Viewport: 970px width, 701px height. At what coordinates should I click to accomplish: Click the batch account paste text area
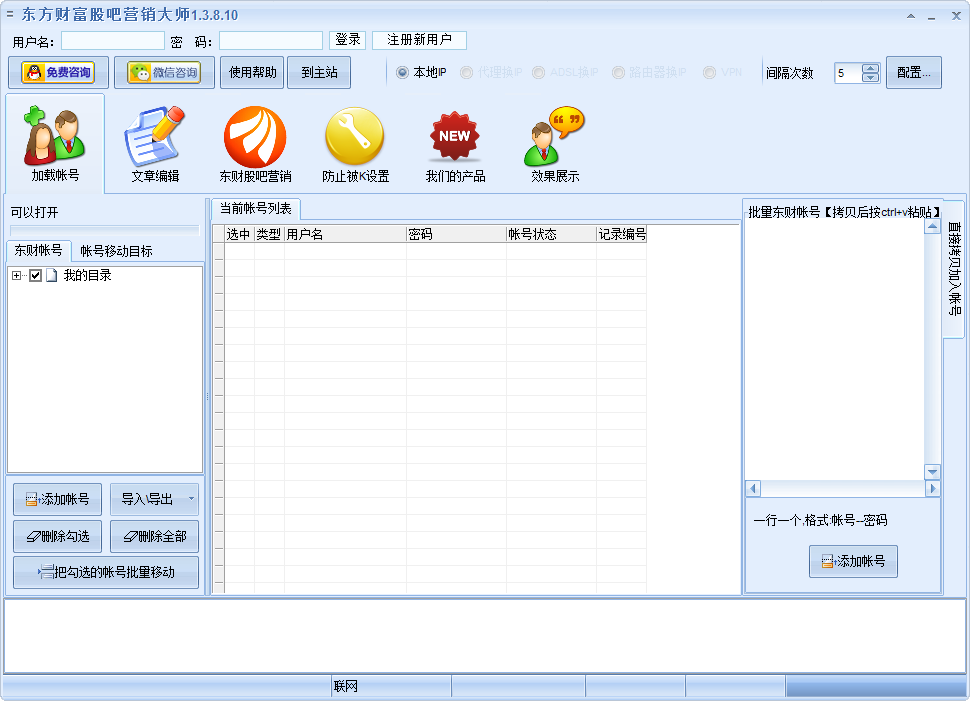pos(835,350)
